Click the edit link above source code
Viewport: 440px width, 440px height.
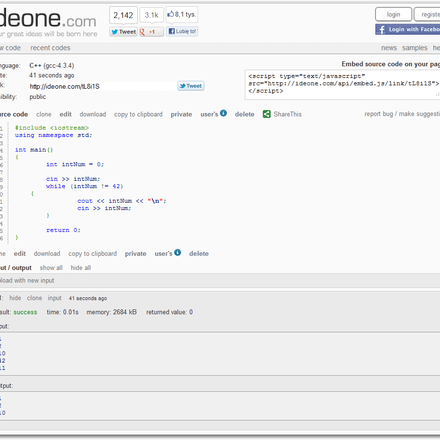point(66,114)
